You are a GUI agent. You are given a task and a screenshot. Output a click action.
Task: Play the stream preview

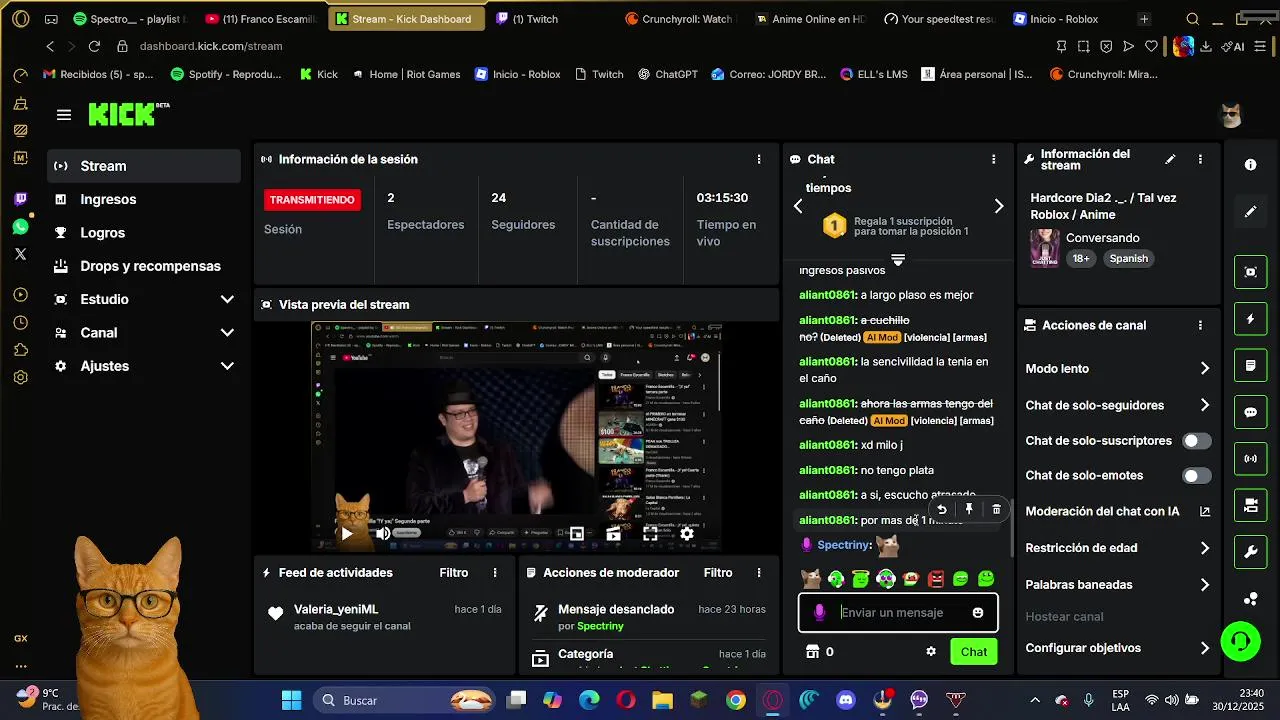pos(347,534)
